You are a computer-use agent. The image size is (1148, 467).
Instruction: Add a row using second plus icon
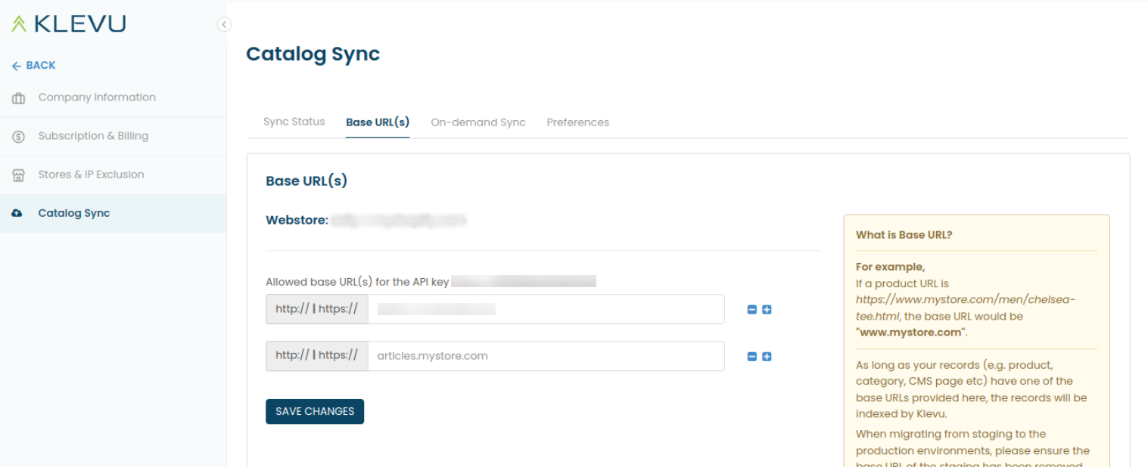(x=767, y=356)
